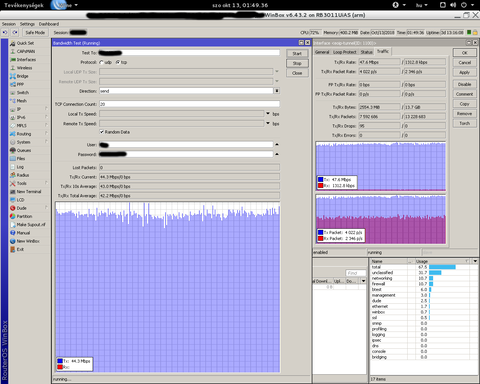Click OK in the interface window
Screen dimensions: 480x384
[465, 53]
